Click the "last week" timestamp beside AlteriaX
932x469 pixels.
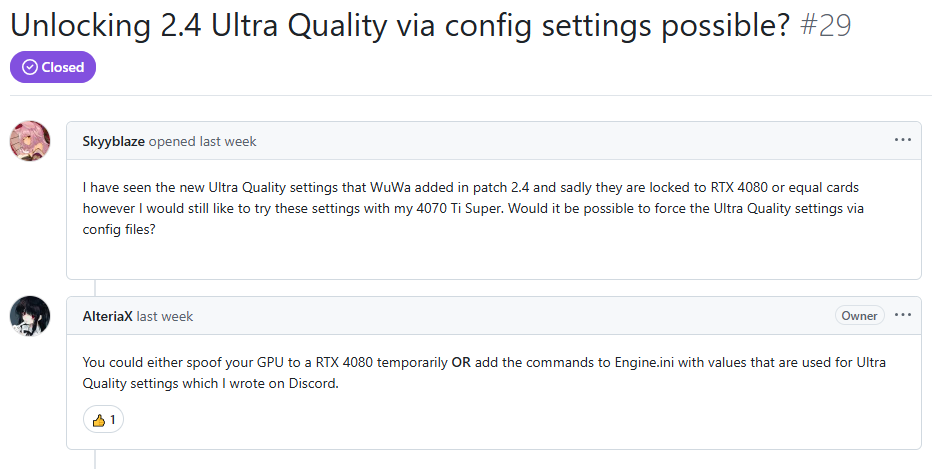point(165,316)
